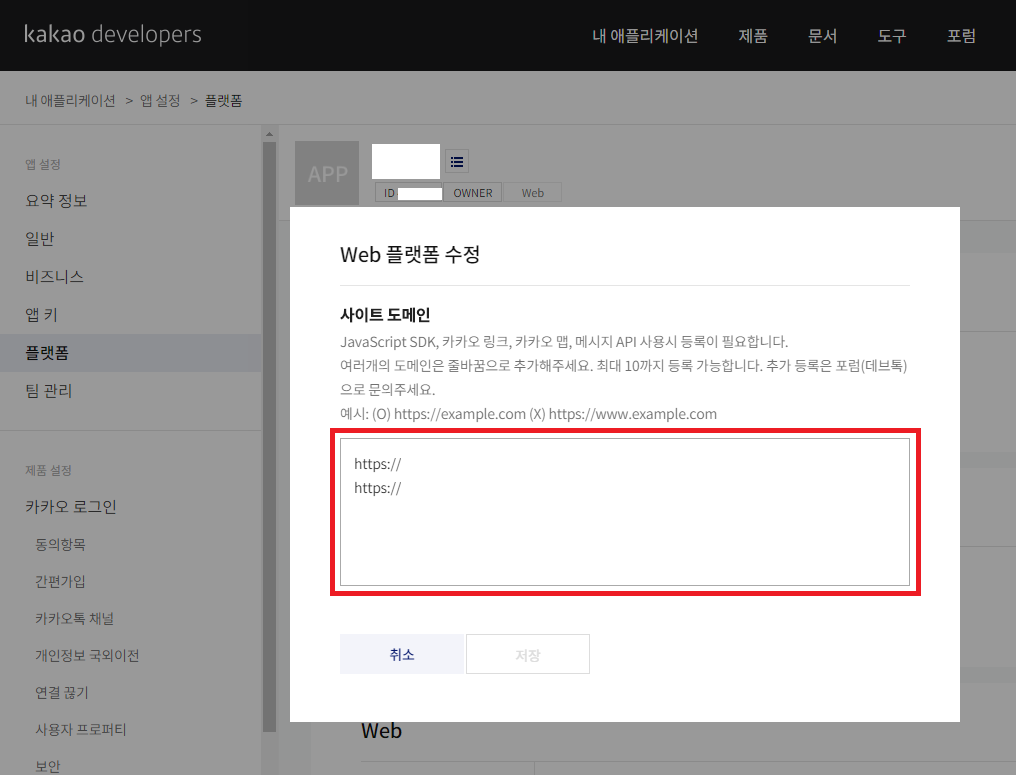Open the 포럼 top menu
The image size is (1016, 775).
(x=961, y=36)
